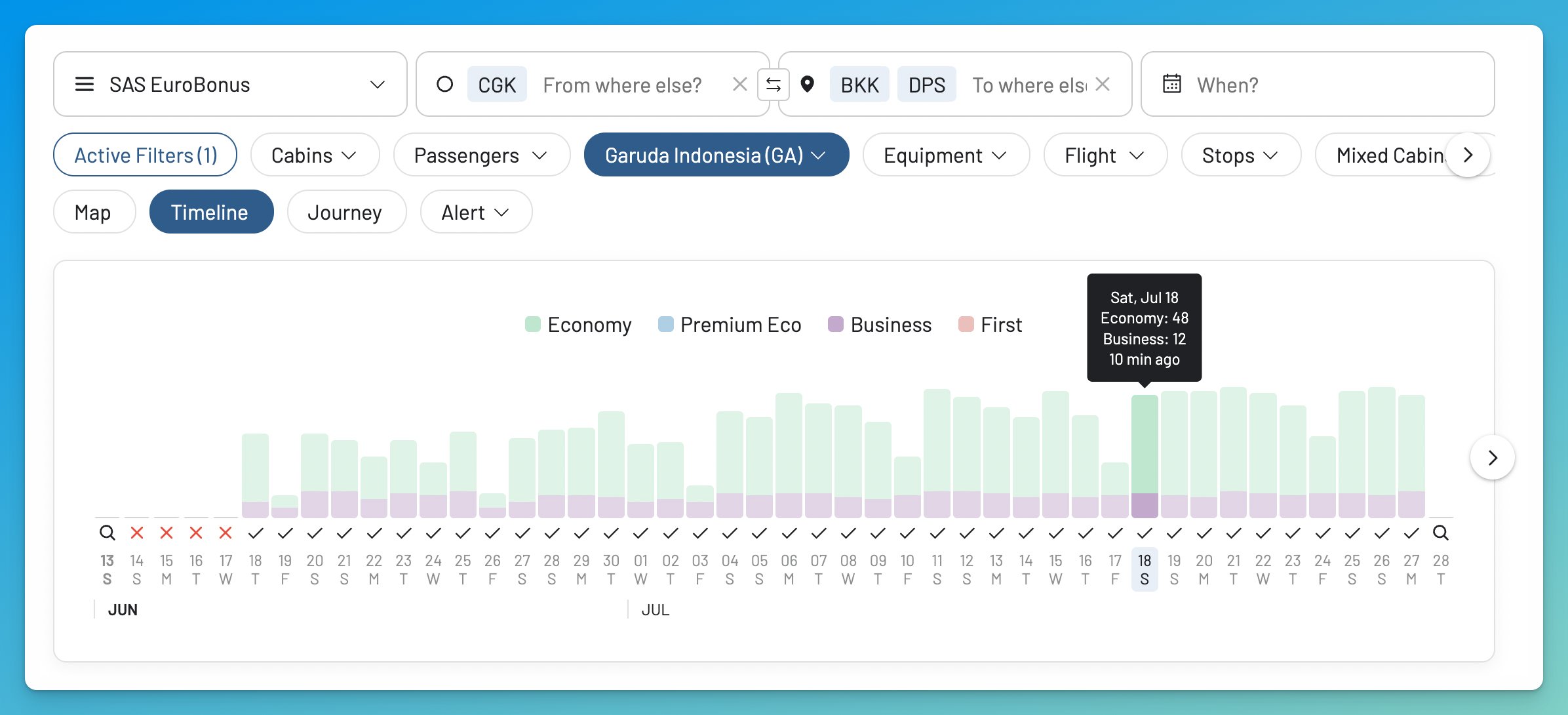Open the Mixed Cabin filter

pos(1390,155)
